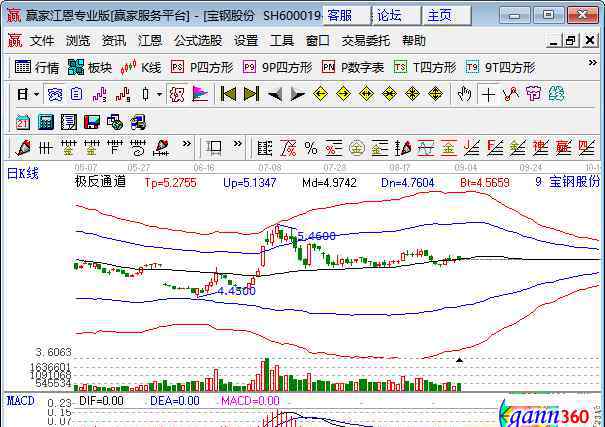Open the 9P四方形 tool
Screen dimensions: 605x427
(x=277, y=68)
